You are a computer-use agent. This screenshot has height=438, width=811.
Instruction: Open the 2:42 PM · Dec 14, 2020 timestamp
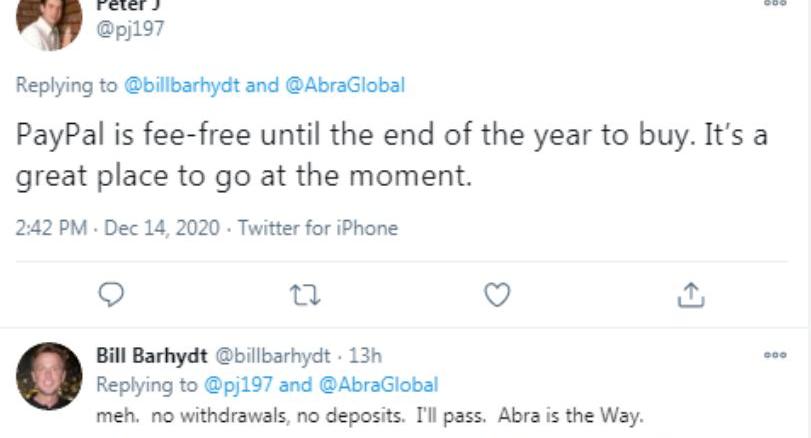click(x=117, y=228)
